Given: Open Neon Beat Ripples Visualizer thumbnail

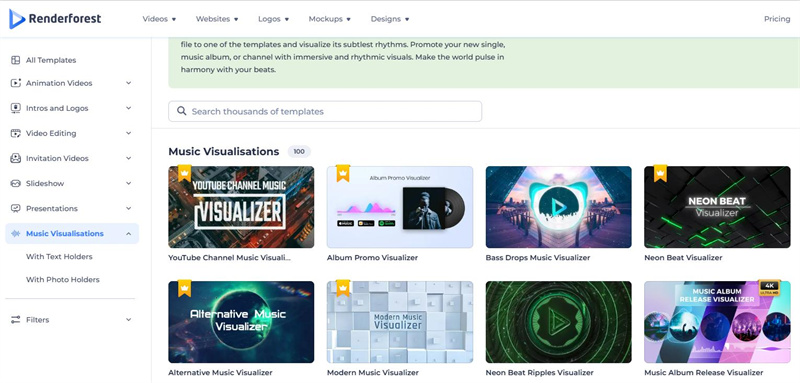Looking at the screenshot, I should click(x=559, y=322).
